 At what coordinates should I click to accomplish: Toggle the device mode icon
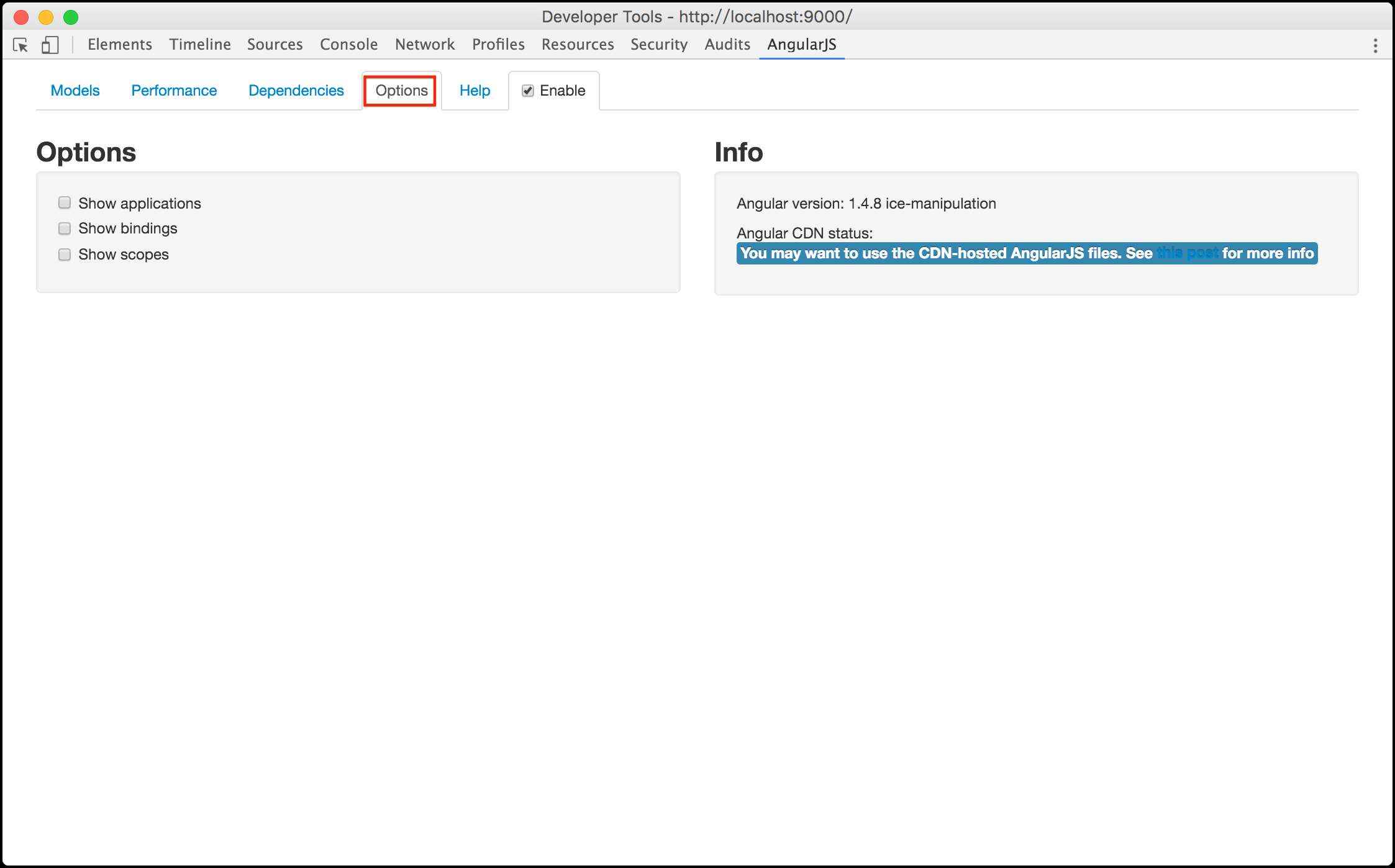50,45
